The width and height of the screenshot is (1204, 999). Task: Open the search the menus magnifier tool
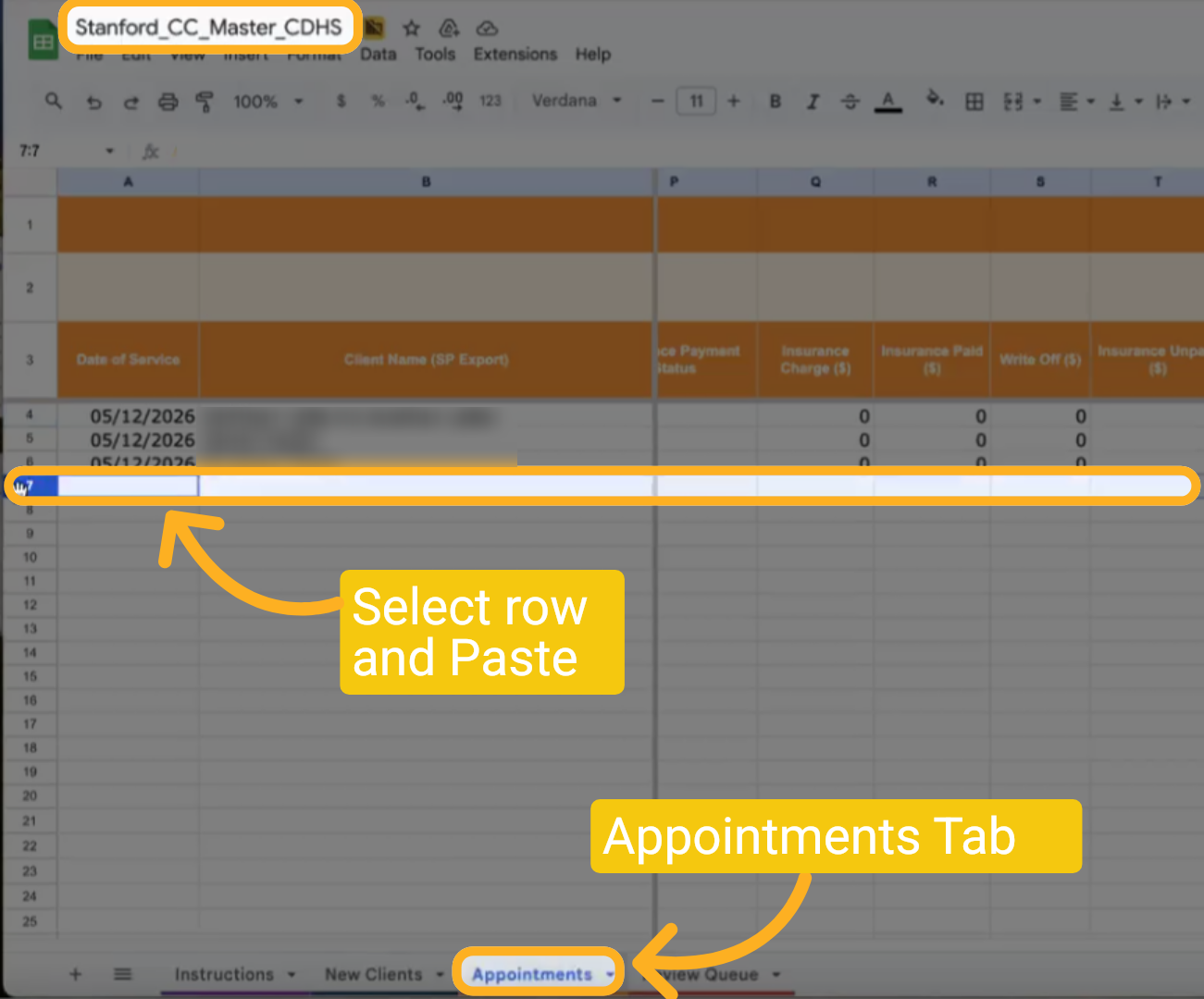[x=54, y=101]
